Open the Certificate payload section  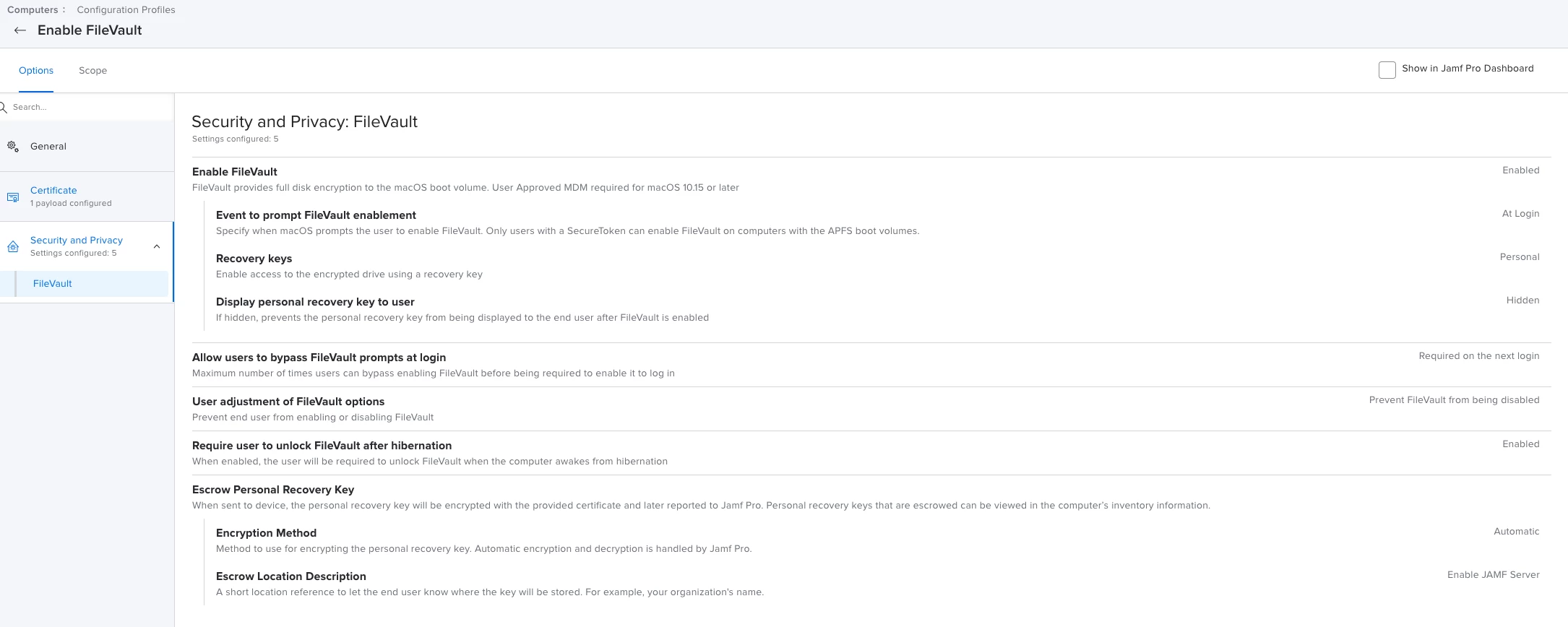point(87,196)
